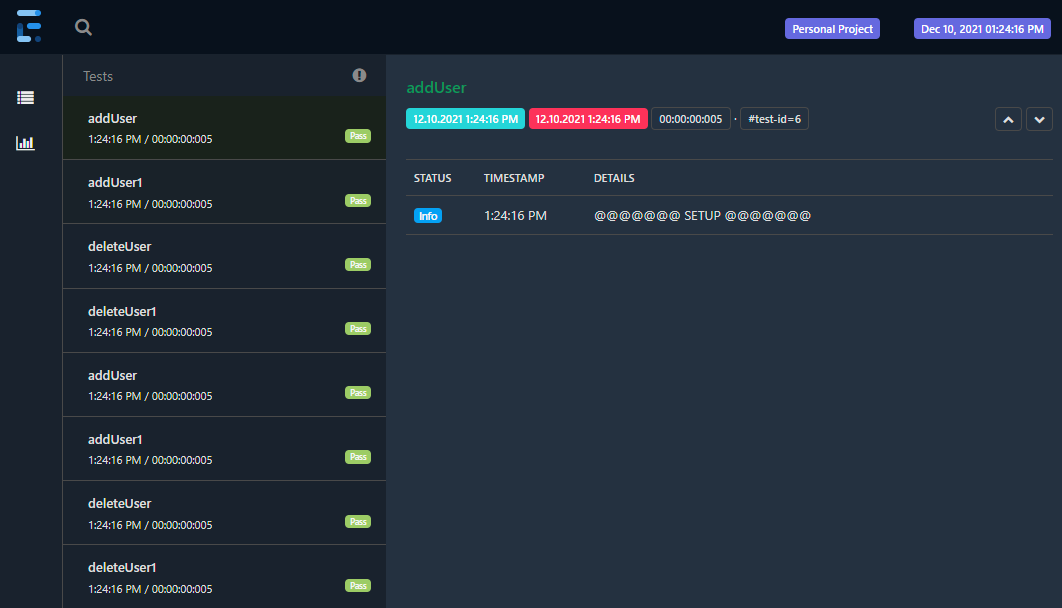
Task: Select the highlighted addUser test row
Action: click(x=224, y=128)
